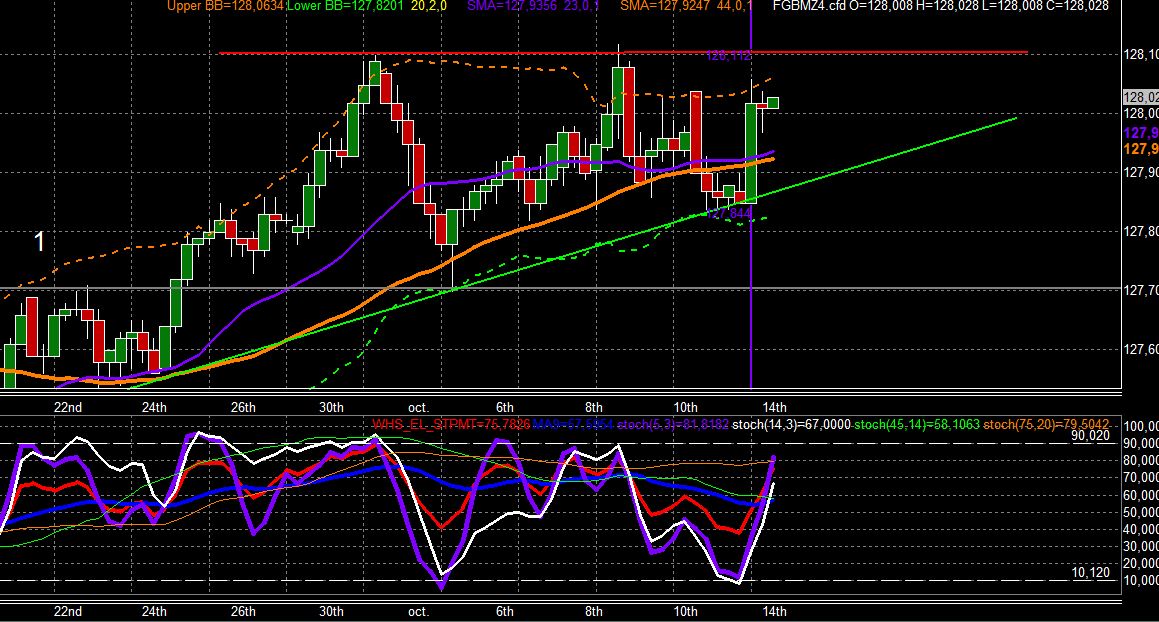This screenshot has height=622, width=1159.
Task: Click the white number 1 chart label
Action: point(39,242)
